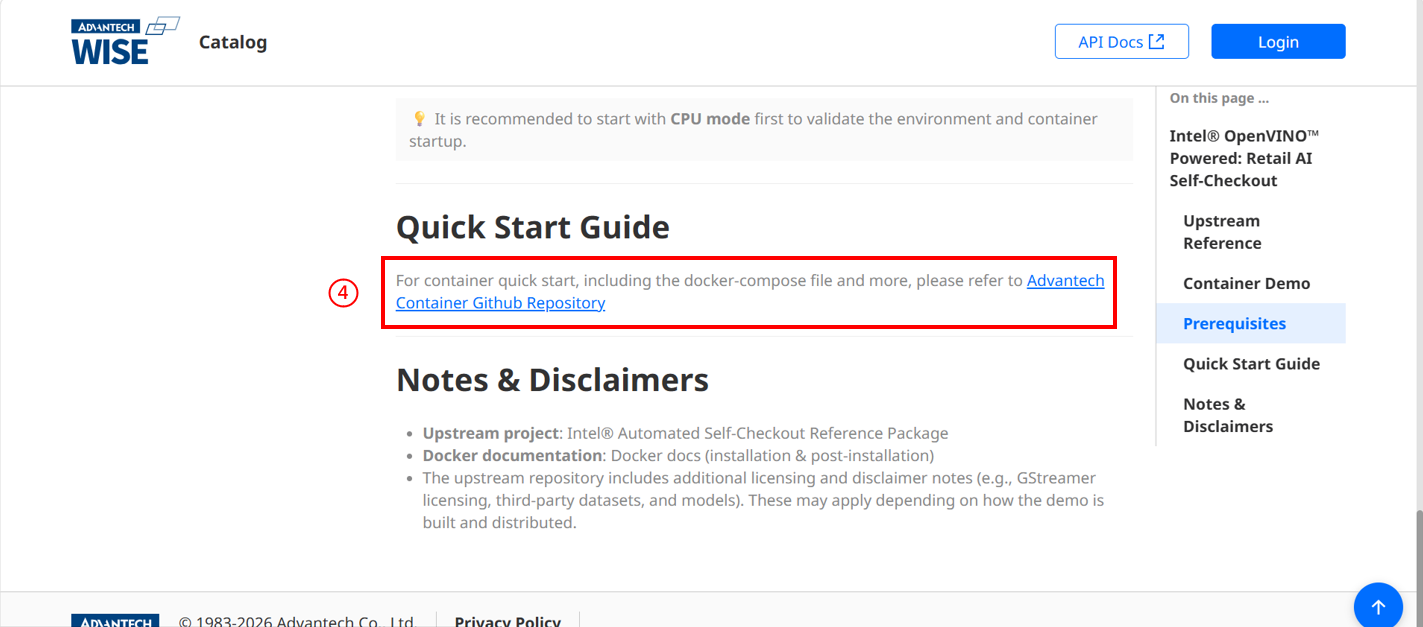Open the Catalog page link

coord(233,42)
